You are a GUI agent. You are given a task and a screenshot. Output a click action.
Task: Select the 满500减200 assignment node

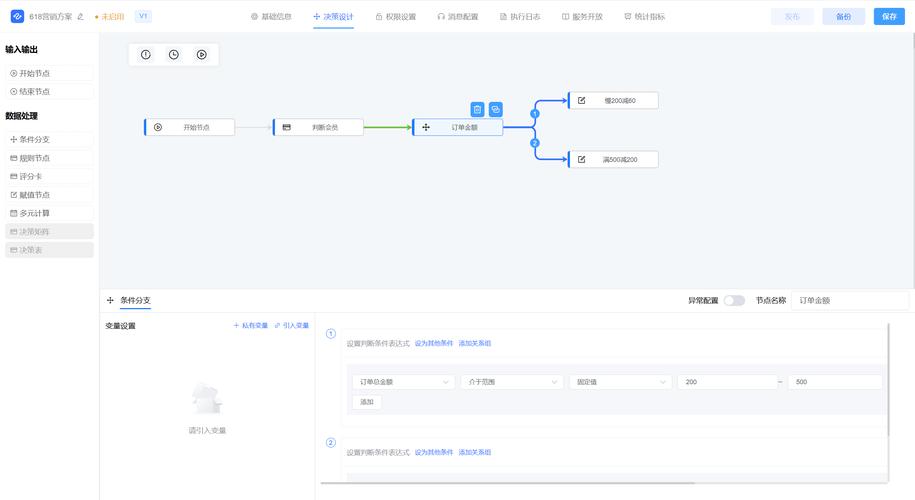[613, 159]
